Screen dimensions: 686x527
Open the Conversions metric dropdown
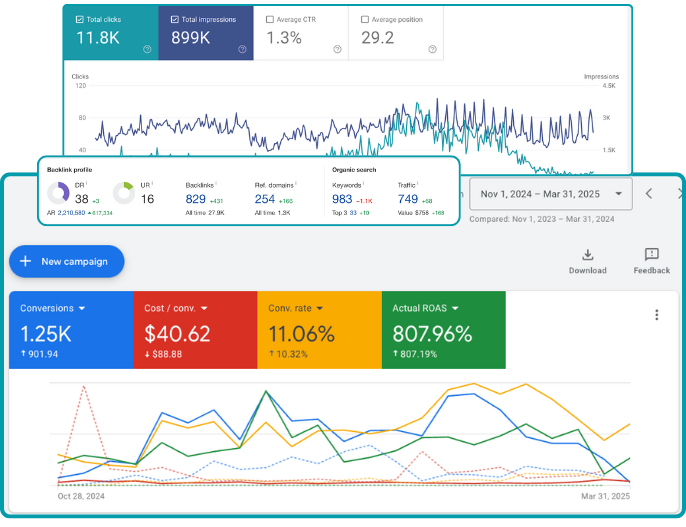[82, 308]
